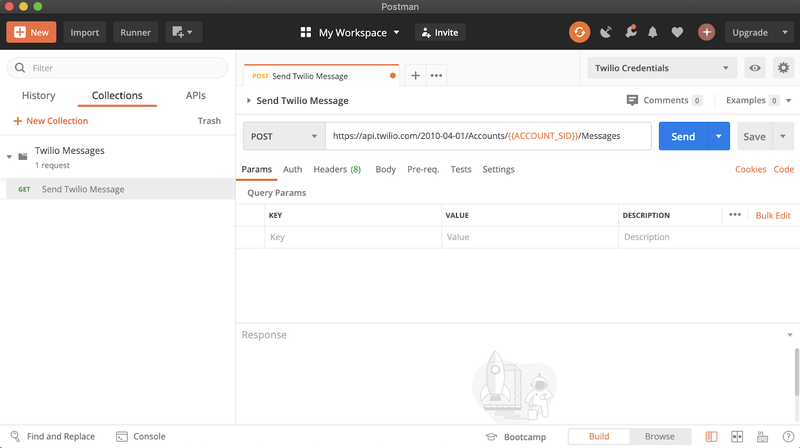
Task: Click the request URL field
Action: point(488,136)
